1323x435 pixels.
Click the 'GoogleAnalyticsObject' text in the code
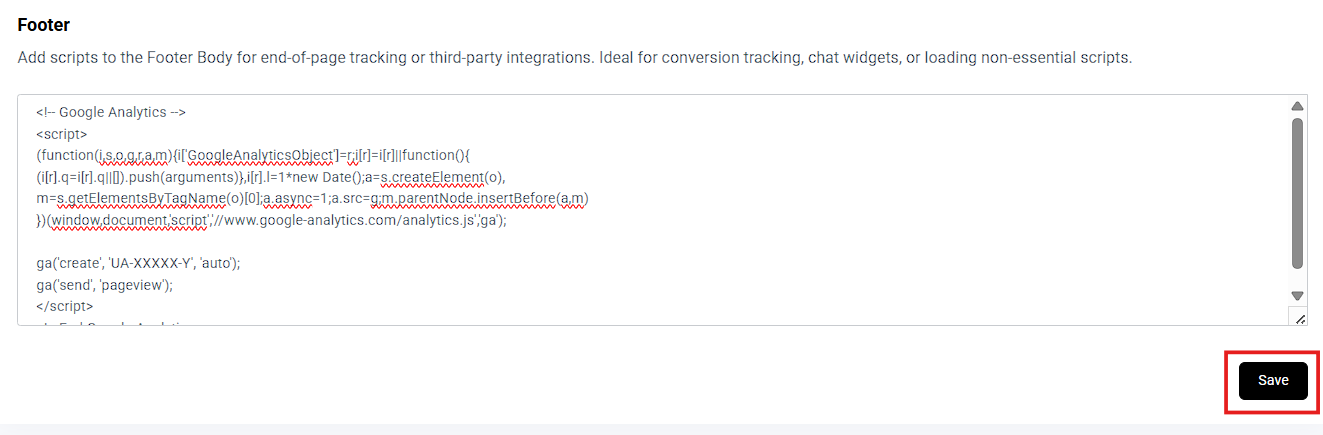click(263, 155)
